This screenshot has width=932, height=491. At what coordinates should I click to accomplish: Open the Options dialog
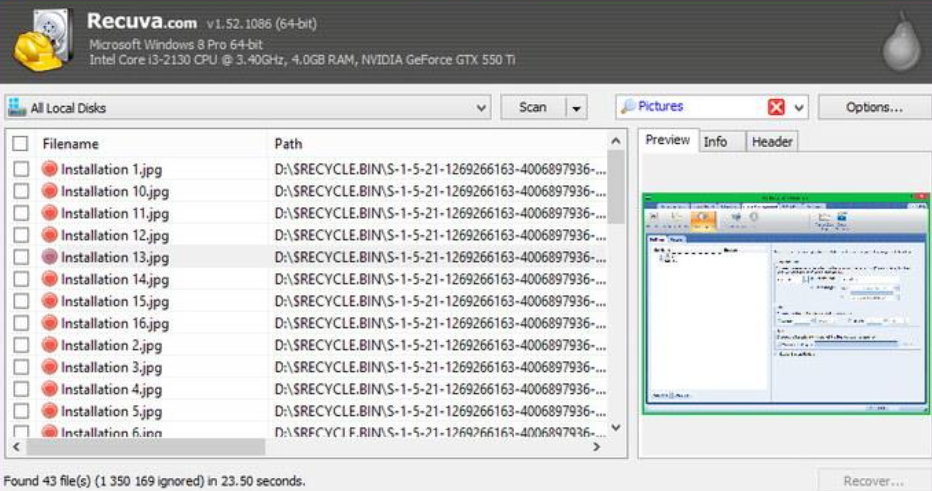pos(874,108)
